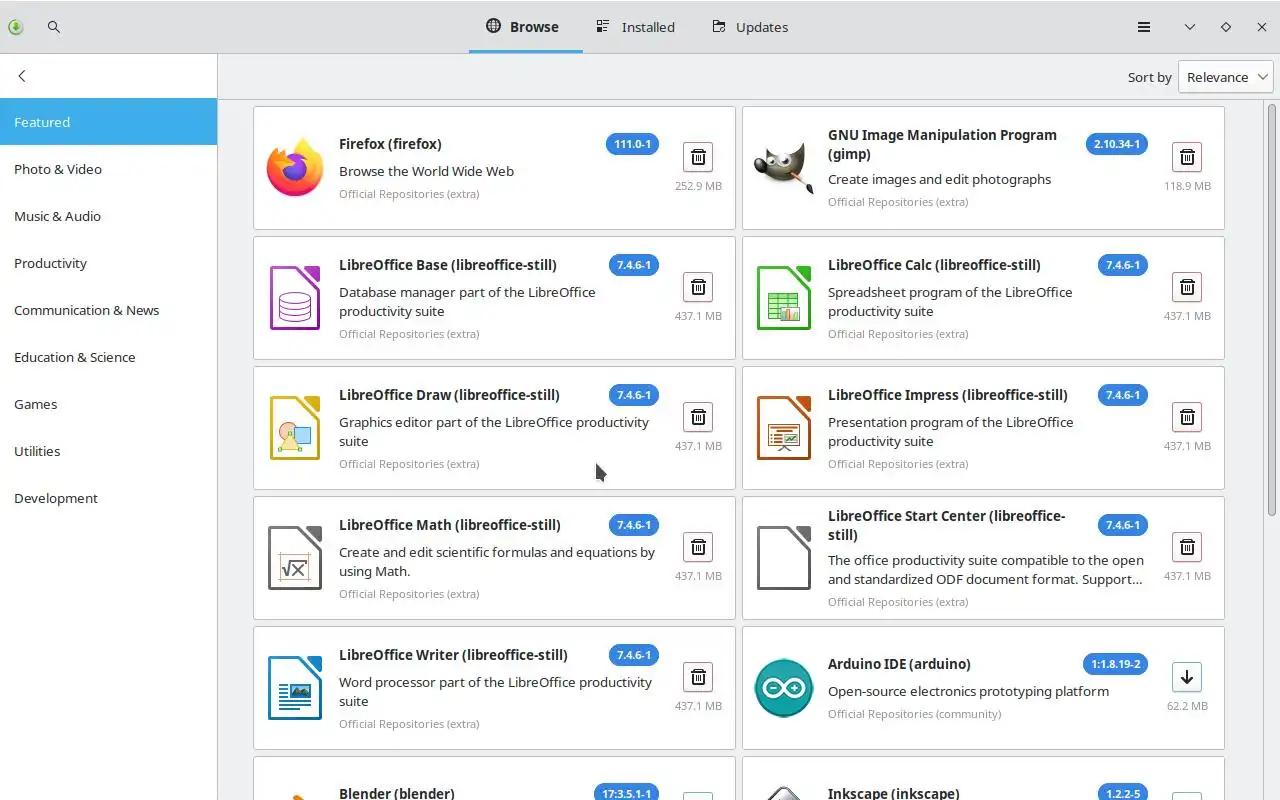Remove LibreOffice Start Center via trash icon
This screenshot has height=800, width=1280.
coord(1187,547)
